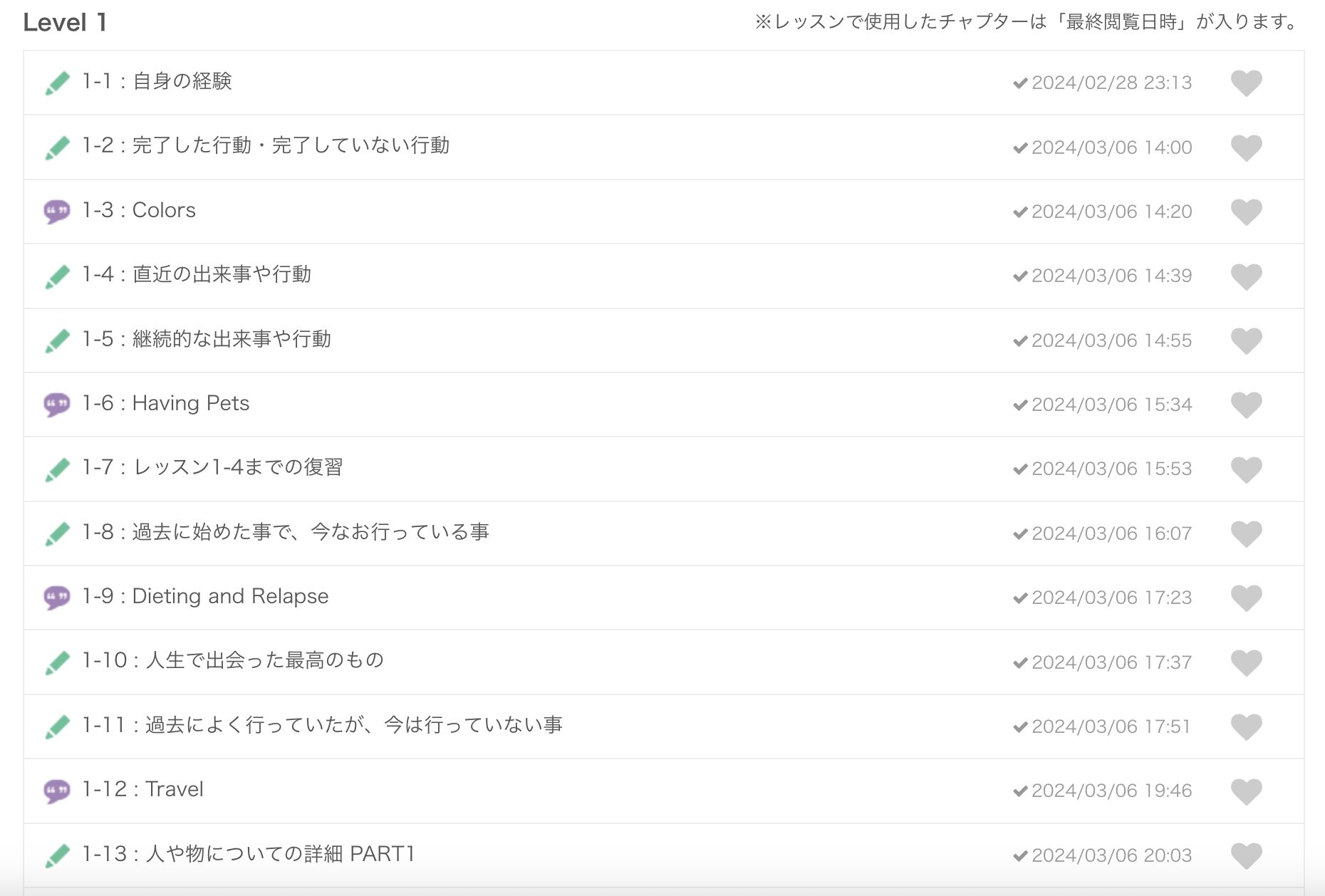Click the checkmark by 2024/03/06 20:03
The width and height of the screenshot is (1325, 896).
(x=1020, y=855)
